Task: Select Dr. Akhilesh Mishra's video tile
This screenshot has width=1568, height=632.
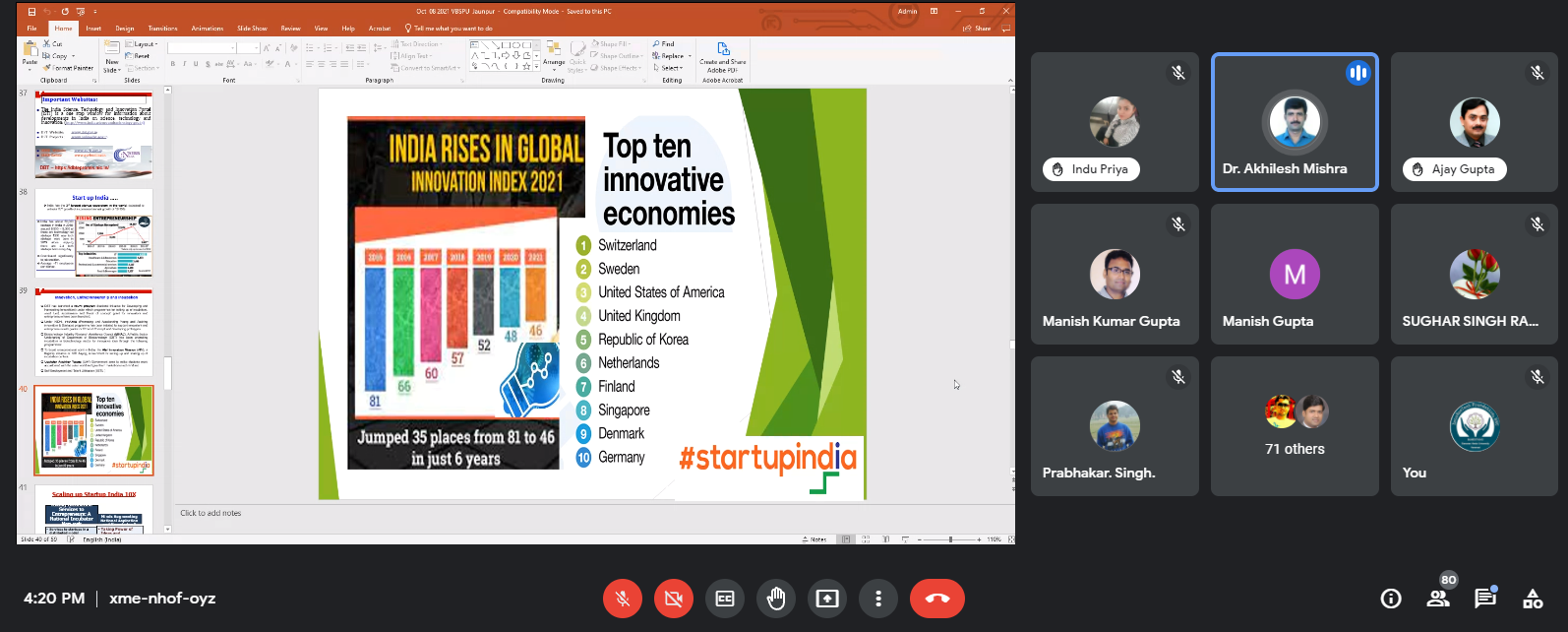Action: click(x=1294, y=122)
